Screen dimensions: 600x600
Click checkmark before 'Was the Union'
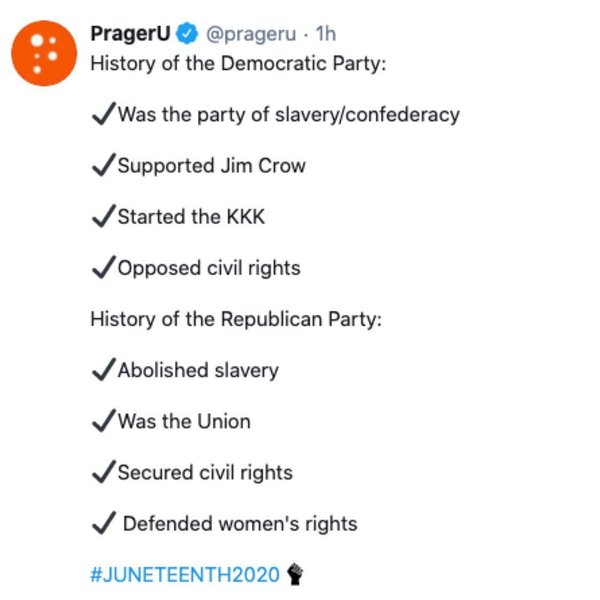(x=102, y=421)
